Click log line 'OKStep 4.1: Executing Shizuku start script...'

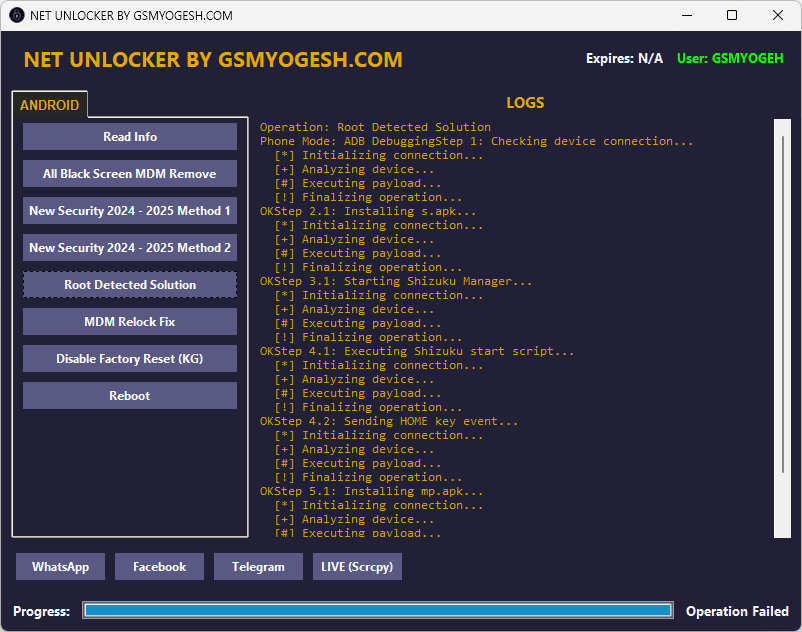click(417, 351)
